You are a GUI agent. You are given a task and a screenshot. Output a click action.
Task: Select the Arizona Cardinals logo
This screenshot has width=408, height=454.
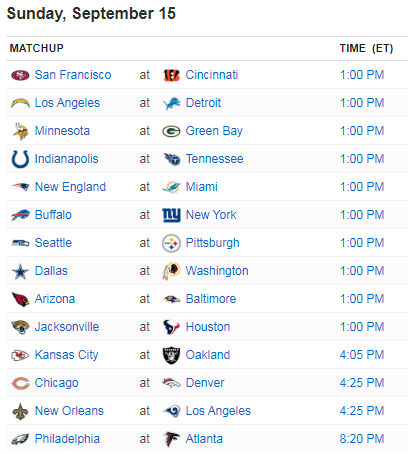tap(20, 299)
